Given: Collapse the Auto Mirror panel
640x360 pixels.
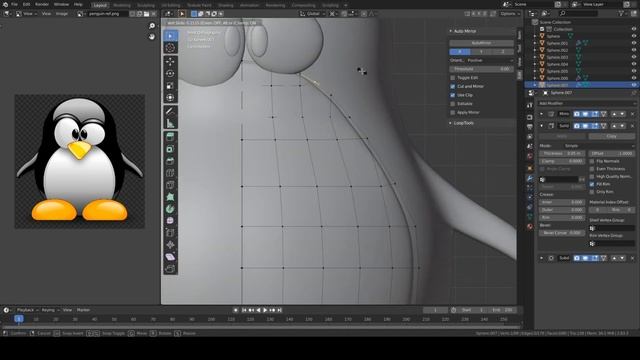Looking at the screenshot, I should coord(451,31).
